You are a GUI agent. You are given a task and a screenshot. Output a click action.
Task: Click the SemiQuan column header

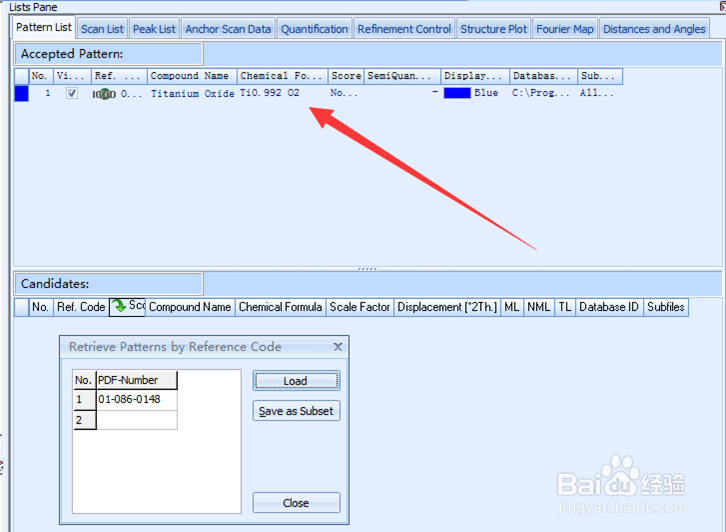[x=402, y=76]
